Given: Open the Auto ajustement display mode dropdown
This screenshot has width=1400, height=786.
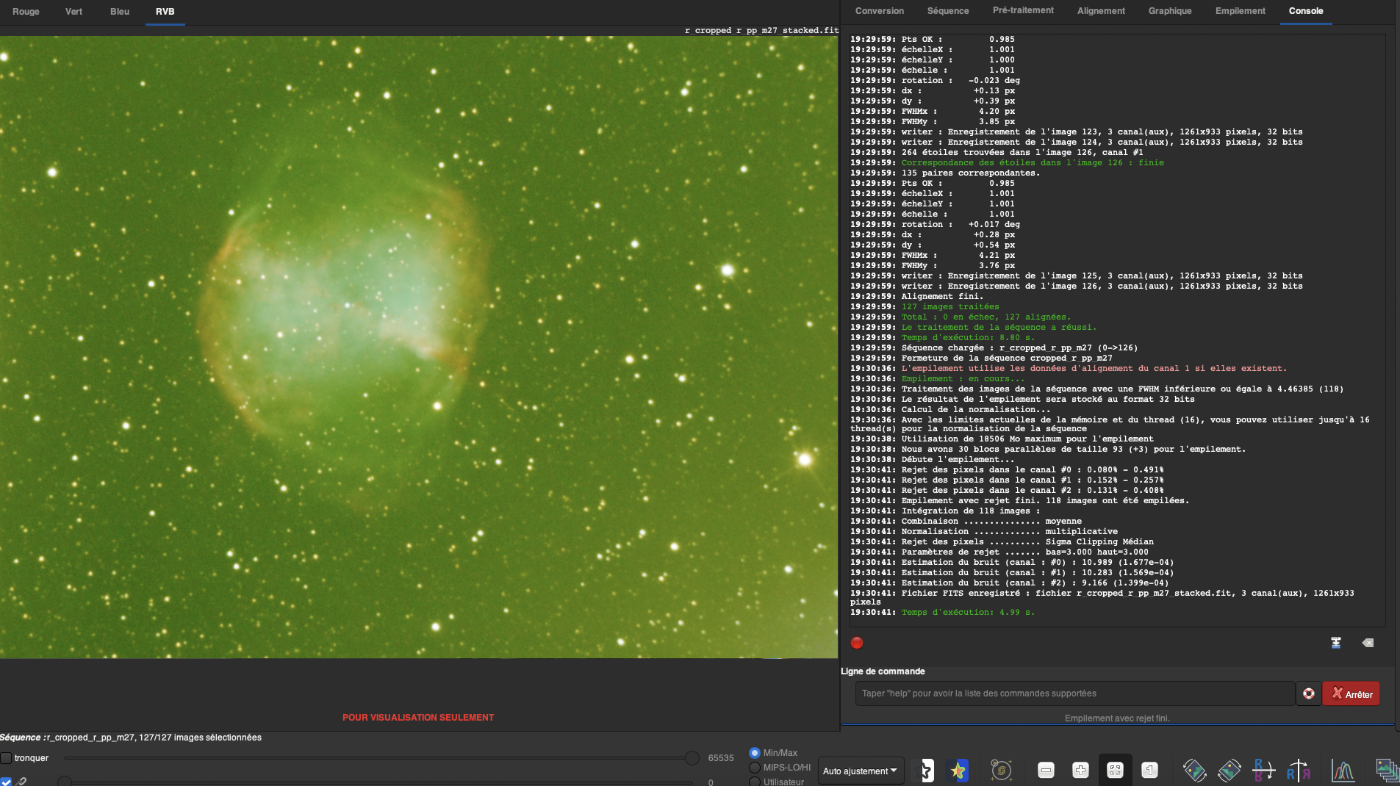Looking at the screenshot, I should 861,771.
